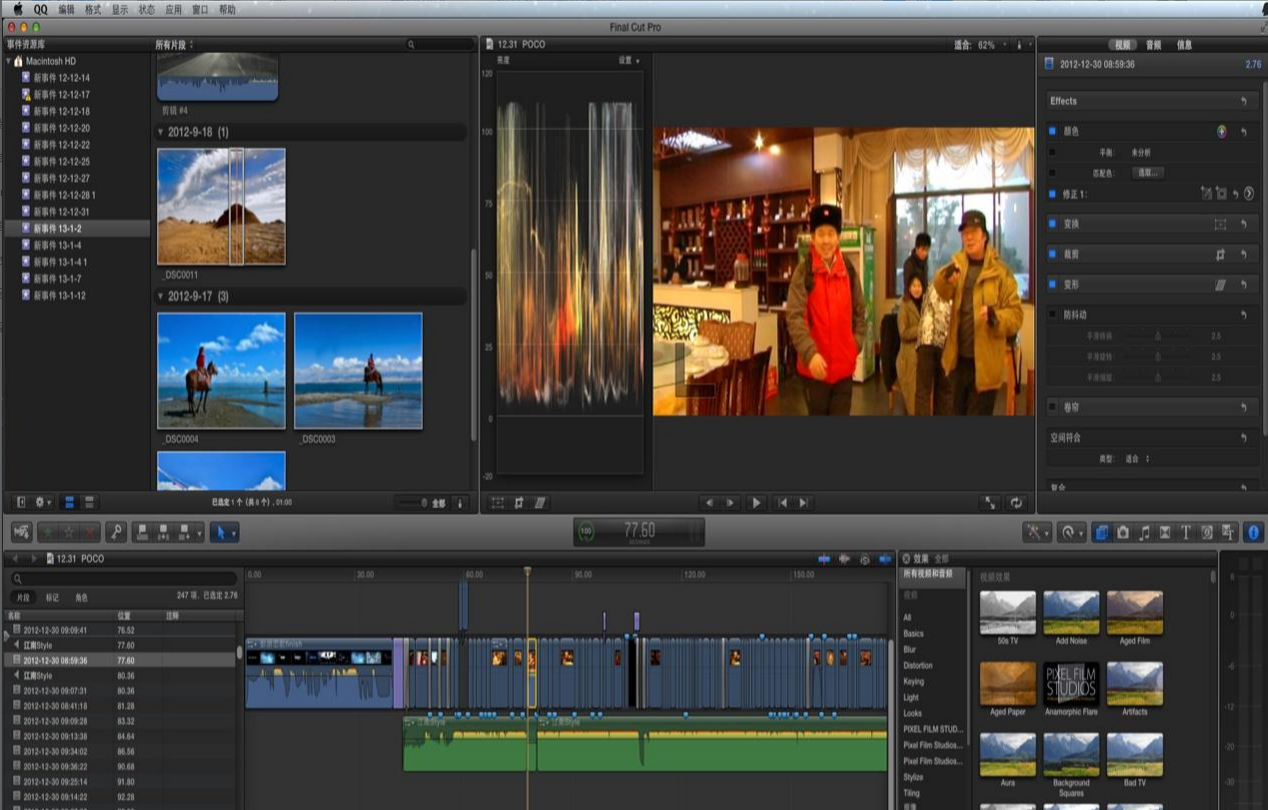Select the 角色 tab in timeline index
The height and width of the screenshot is (810, 1268).
pos(81,597)
